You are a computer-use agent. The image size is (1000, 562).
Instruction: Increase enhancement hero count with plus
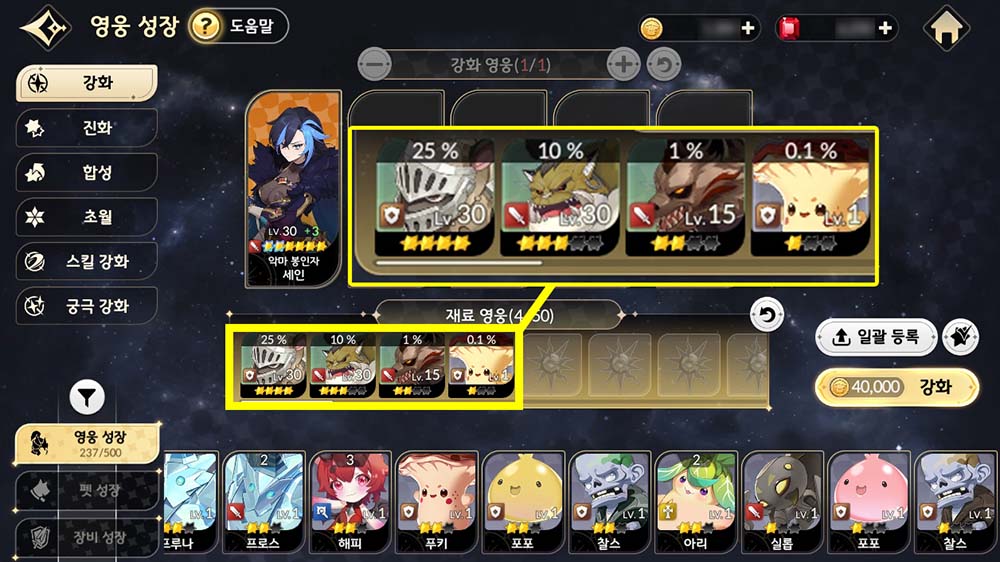[x=623, y=64]
